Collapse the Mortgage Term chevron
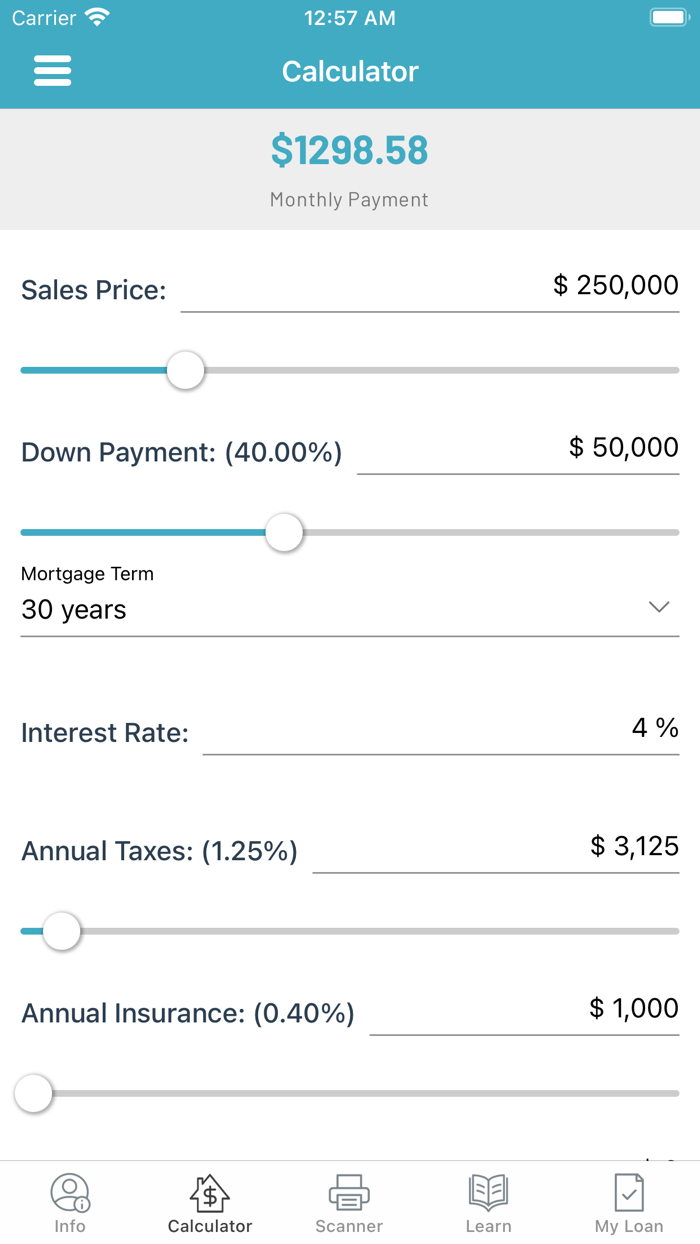Screen dimensions: 700x1244 coord(657,606)
